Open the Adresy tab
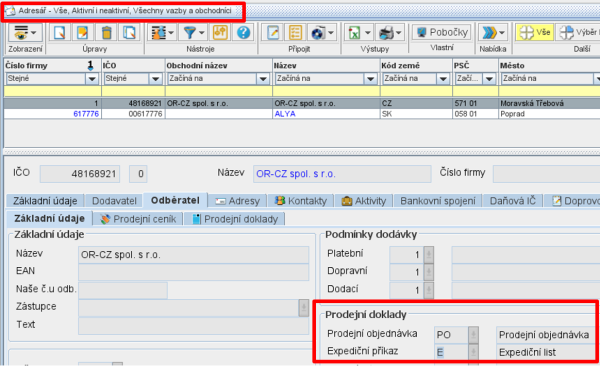This screenshot has width=600, height=367. coord(238,201)
